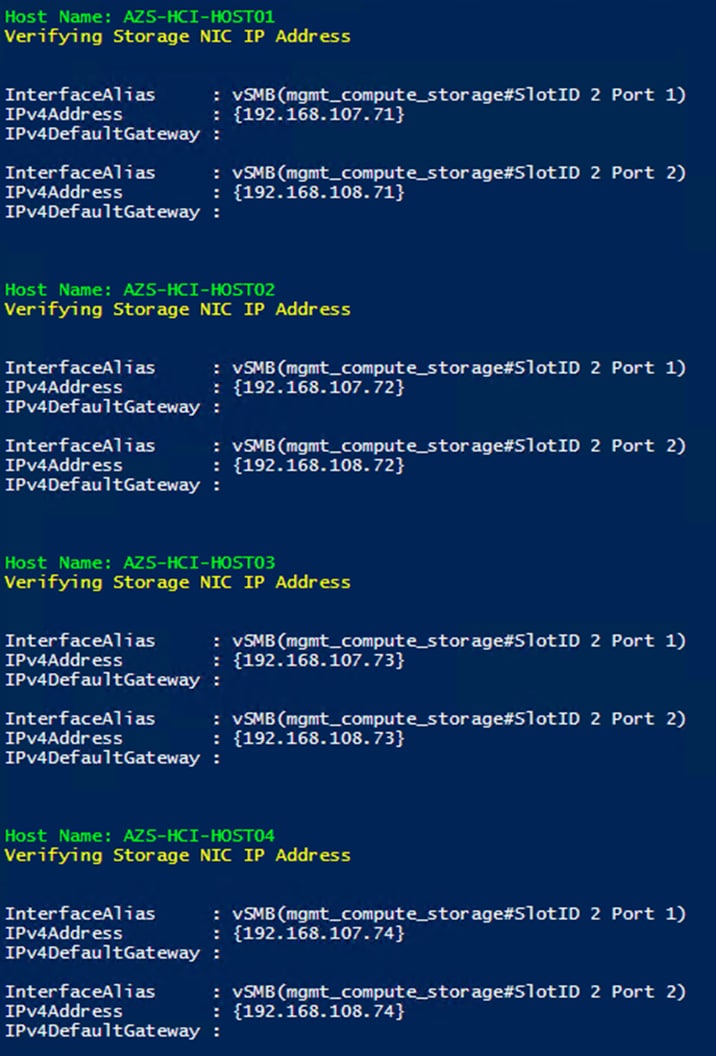Screen dimensions: 716x1056
Task: Click the IP address 192.168.108.71
Action: pyautogui.click(x=319, y=193)
